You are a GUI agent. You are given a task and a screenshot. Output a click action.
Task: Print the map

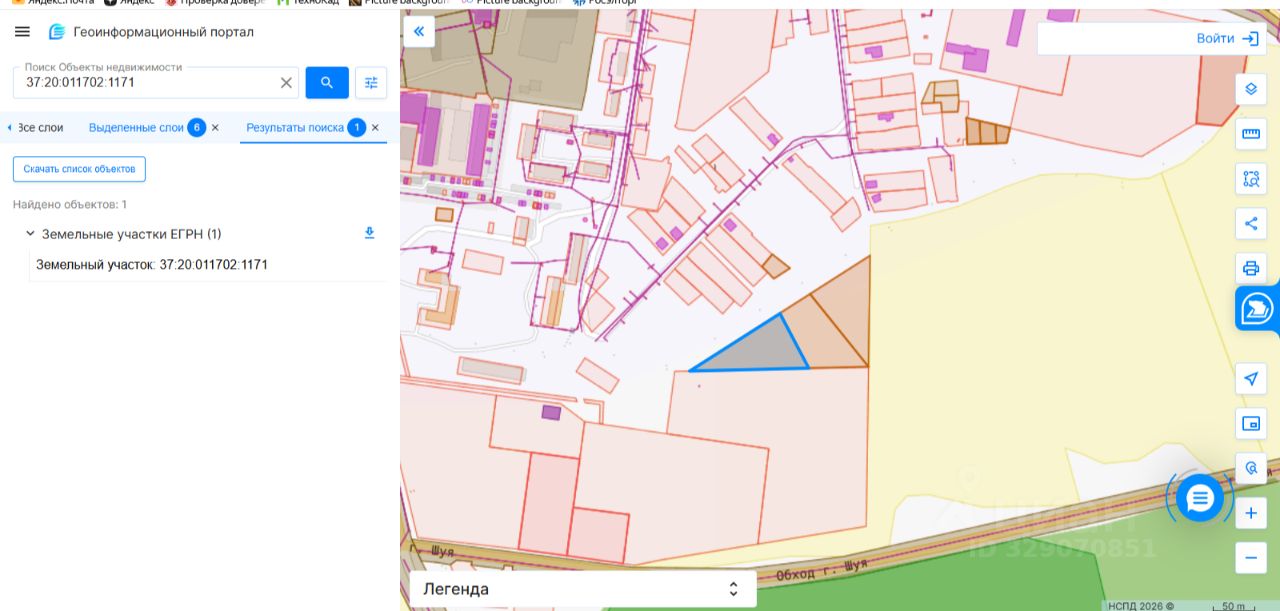coord(1250,268)
